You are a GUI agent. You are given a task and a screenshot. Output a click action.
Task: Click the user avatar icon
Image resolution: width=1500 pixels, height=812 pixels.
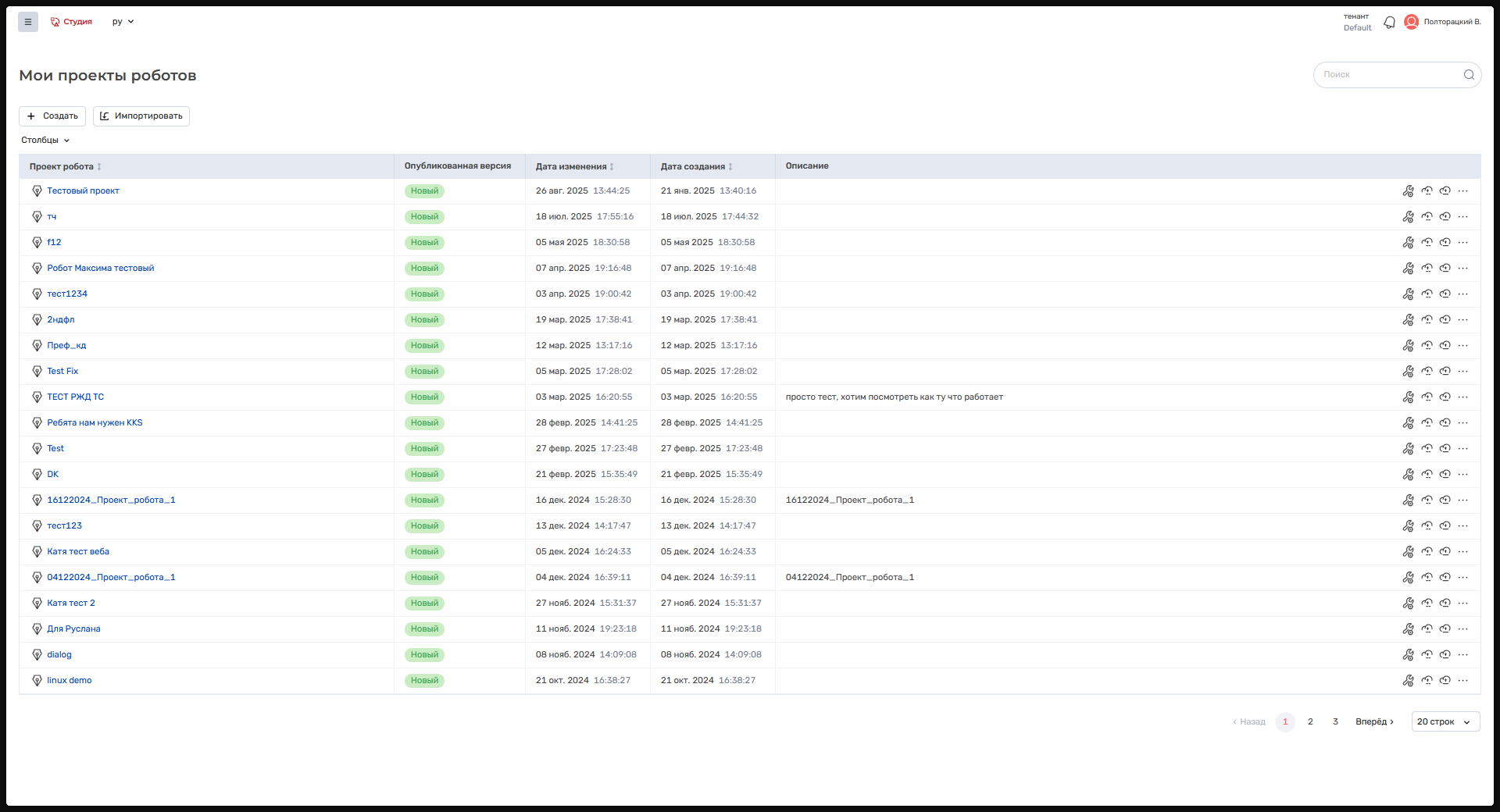click(1411, 22)
